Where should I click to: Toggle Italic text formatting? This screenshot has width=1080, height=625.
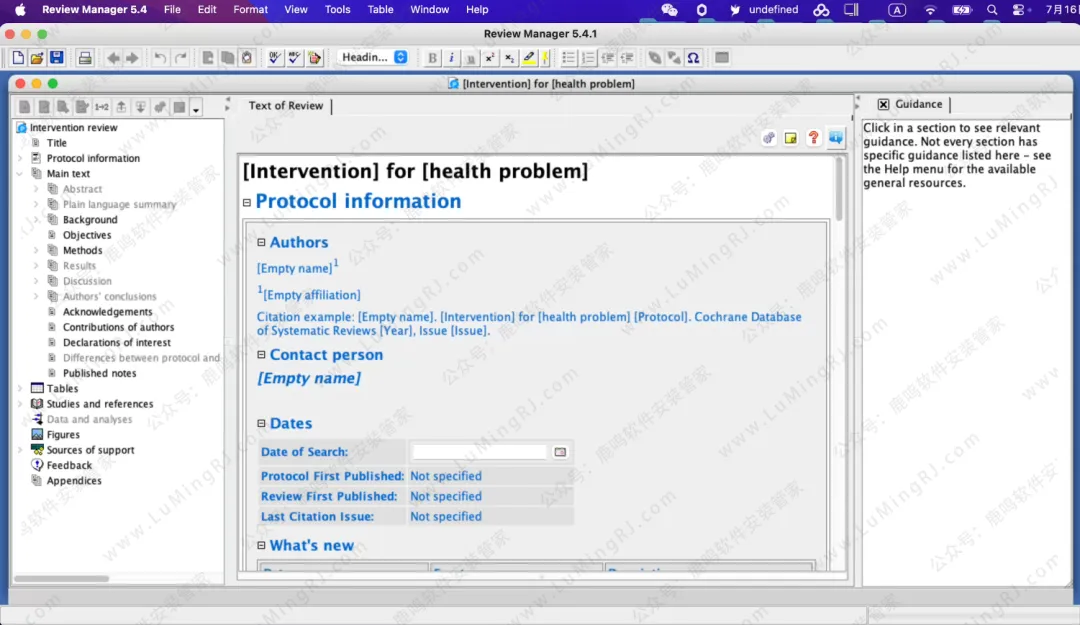pyautogui.click(x=451, y=58)
